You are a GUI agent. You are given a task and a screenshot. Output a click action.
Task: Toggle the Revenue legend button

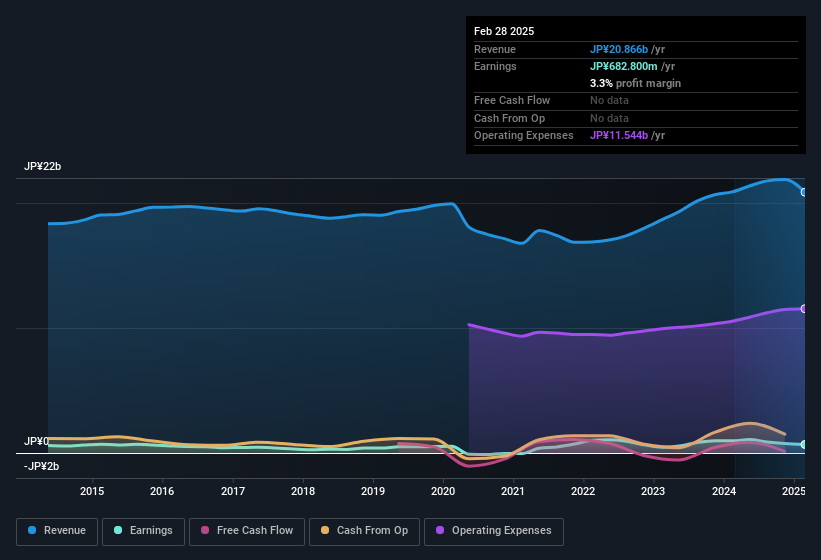[x=57, y=532]
